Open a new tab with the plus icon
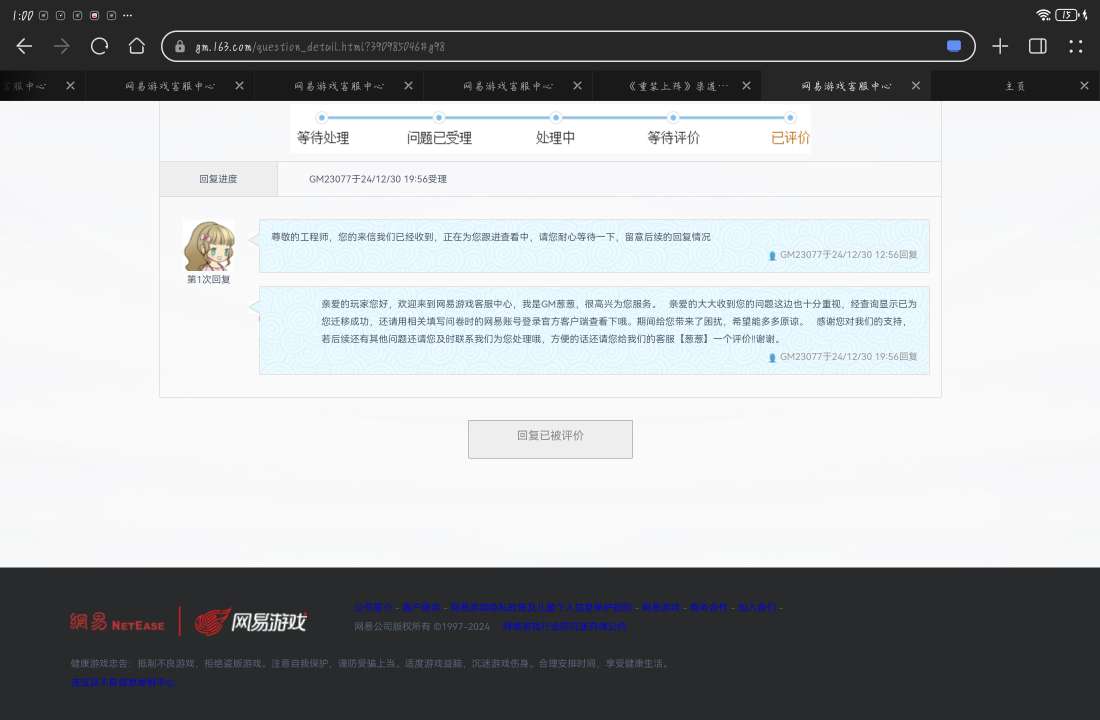Image resolution: width=1100 pixels, height=720 pixels. coord(1000,46)
